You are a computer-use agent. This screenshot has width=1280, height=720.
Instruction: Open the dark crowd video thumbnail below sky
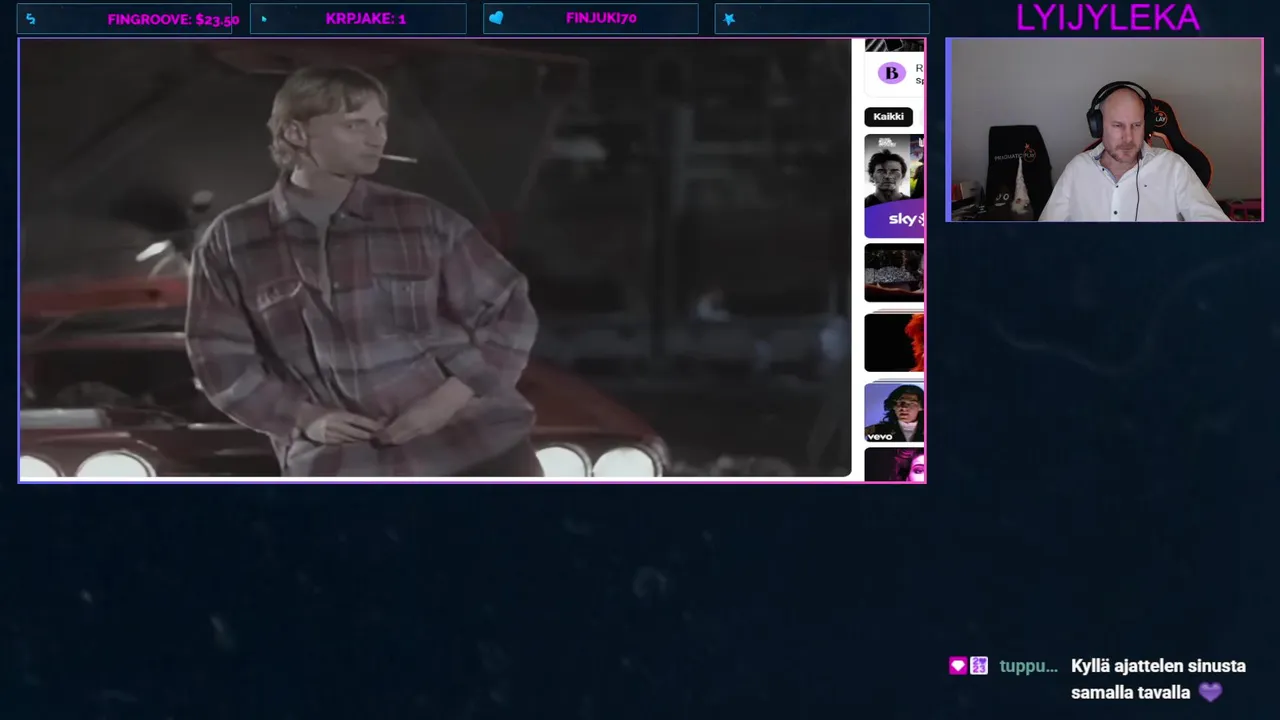(x=894, y=273)
